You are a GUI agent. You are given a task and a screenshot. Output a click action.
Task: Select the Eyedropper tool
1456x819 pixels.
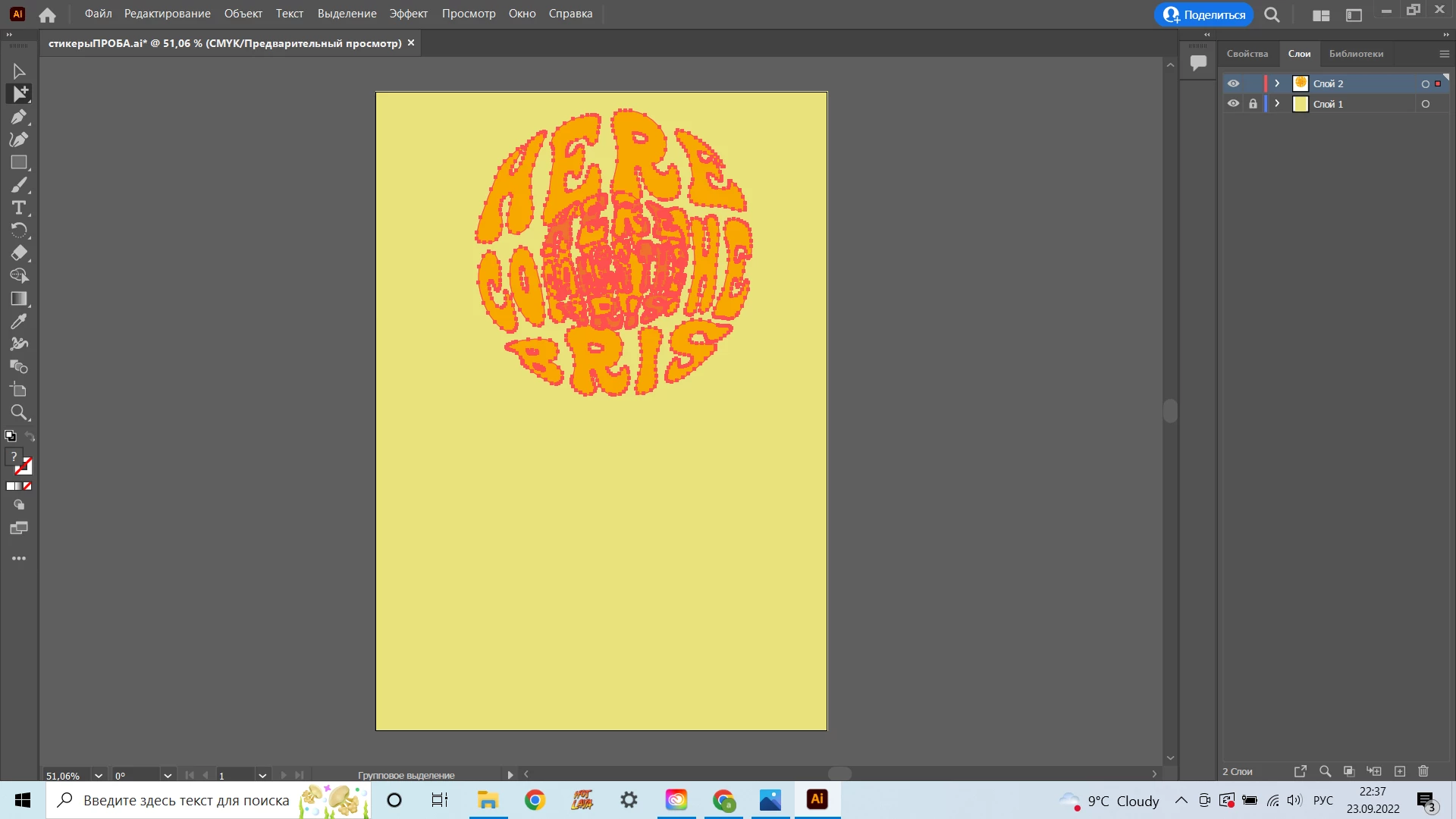click(x=19, y=322)
